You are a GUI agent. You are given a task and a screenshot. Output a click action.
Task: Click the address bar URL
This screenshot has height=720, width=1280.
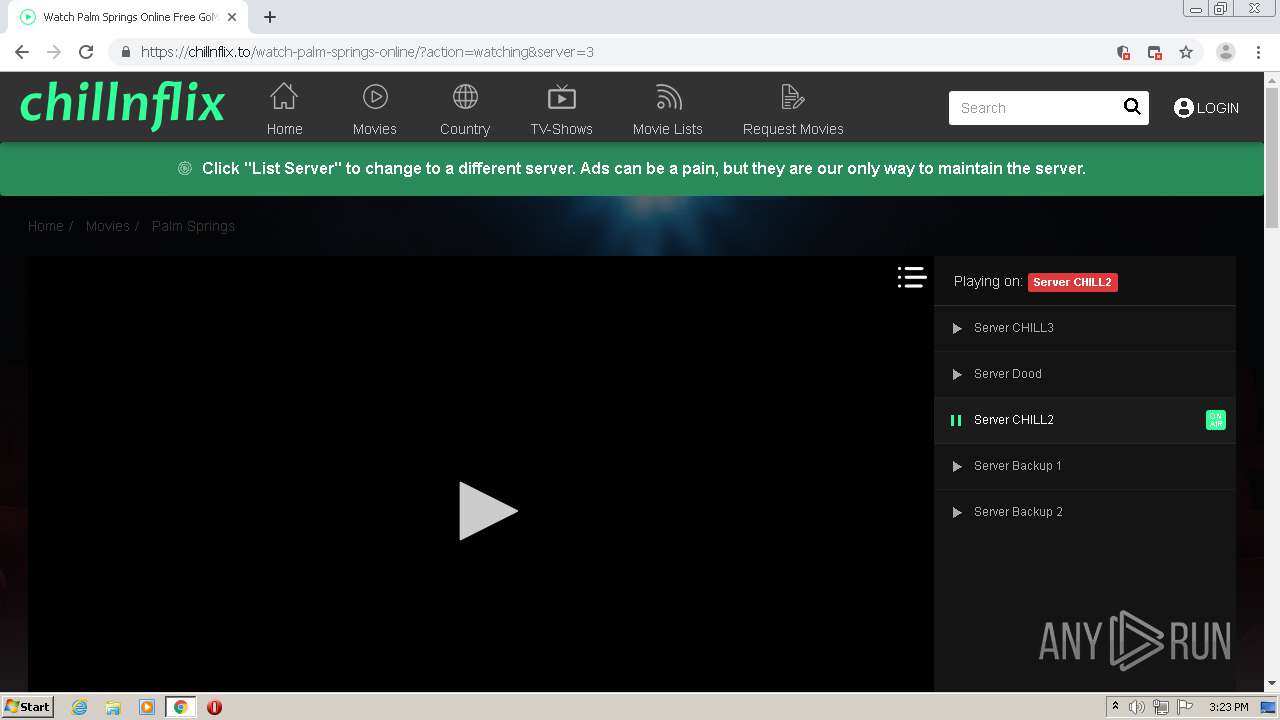coord(367,52)
